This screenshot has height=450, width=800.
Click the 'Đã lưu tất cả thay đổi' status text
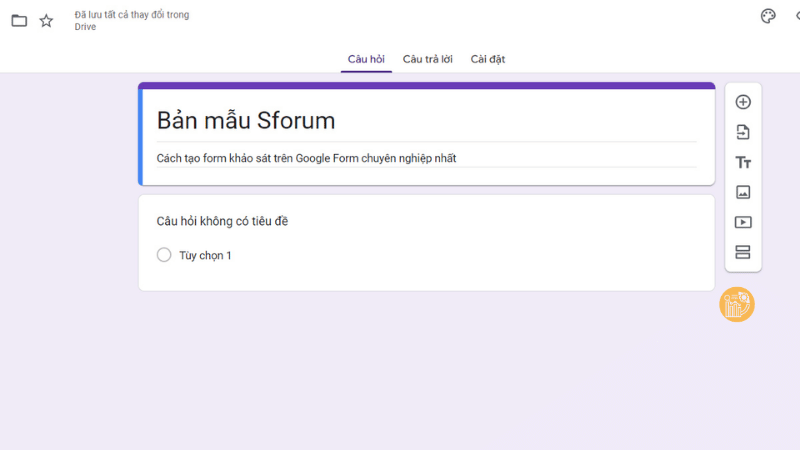(x=131, y=15)
